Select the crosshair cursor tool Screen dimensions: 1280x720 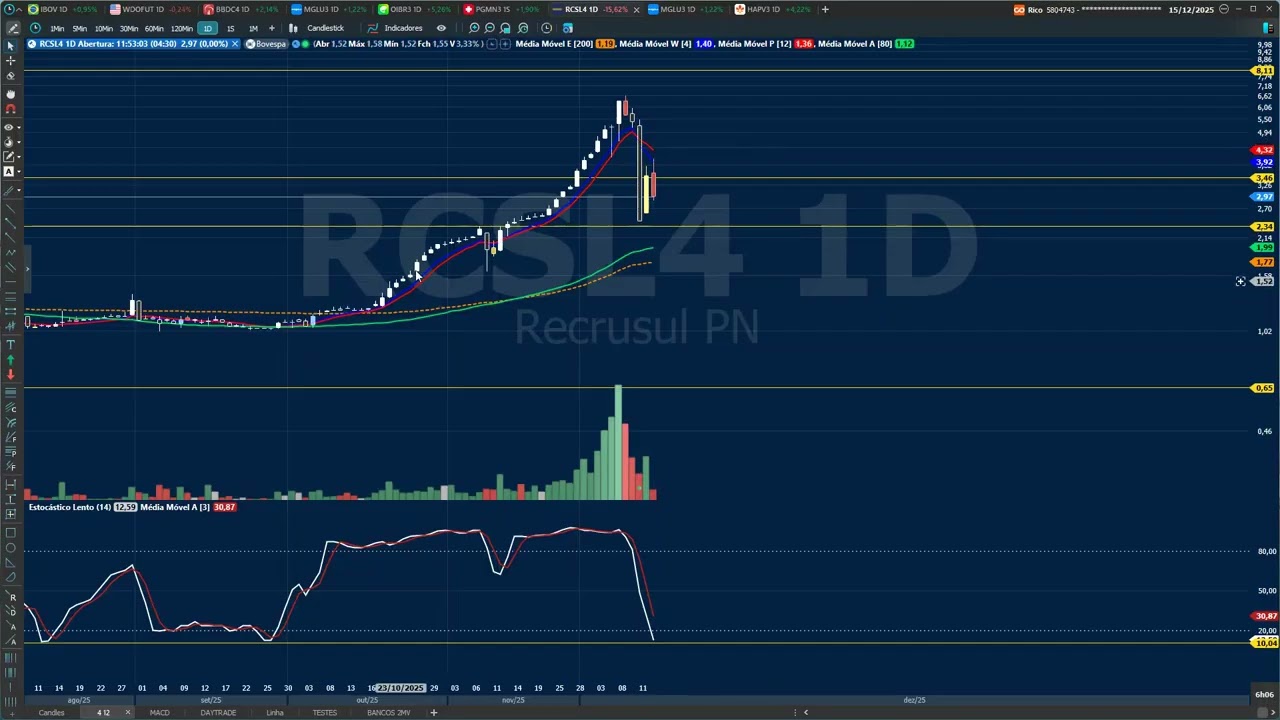click(11, 61)
